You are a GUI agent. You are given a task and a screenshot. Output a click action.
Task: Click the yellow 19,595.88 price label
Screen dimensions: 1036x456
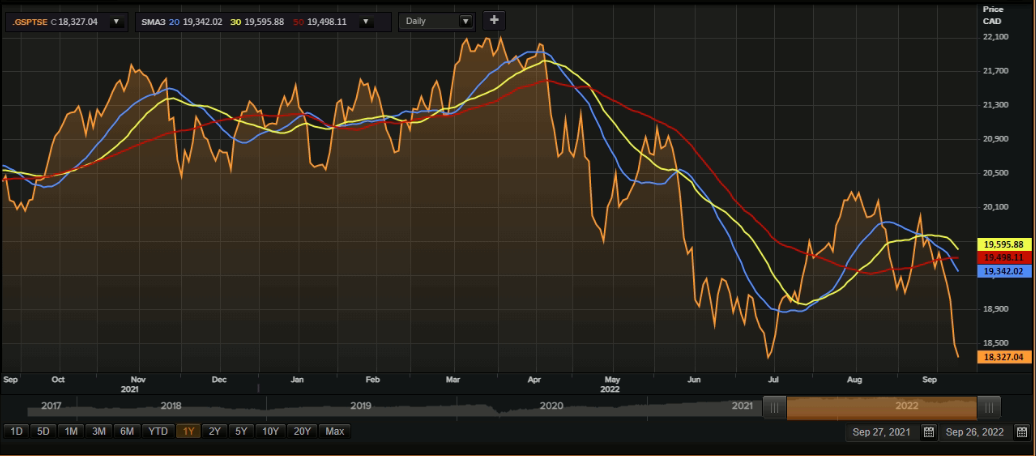pos(1003,245)
